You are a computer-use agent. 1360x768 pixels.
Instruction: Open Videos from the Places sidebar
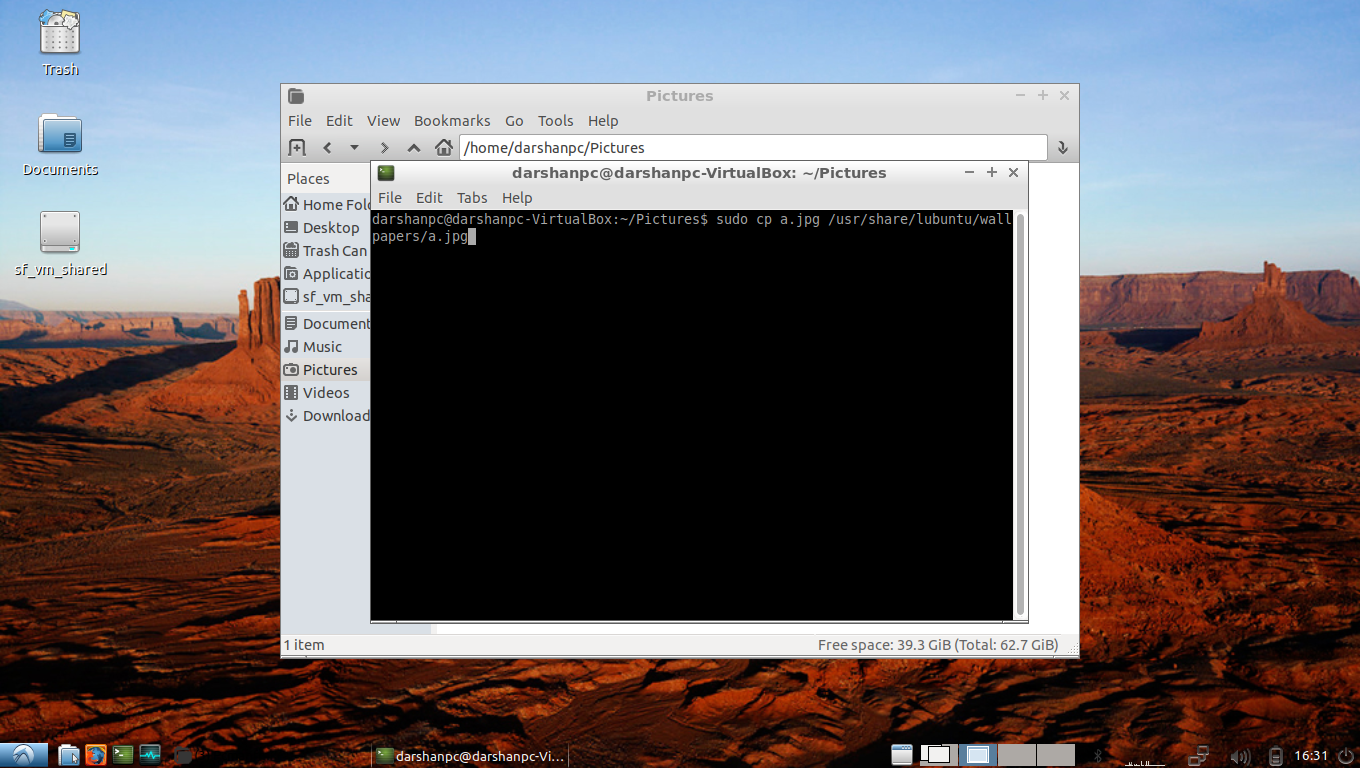point(326,393)
